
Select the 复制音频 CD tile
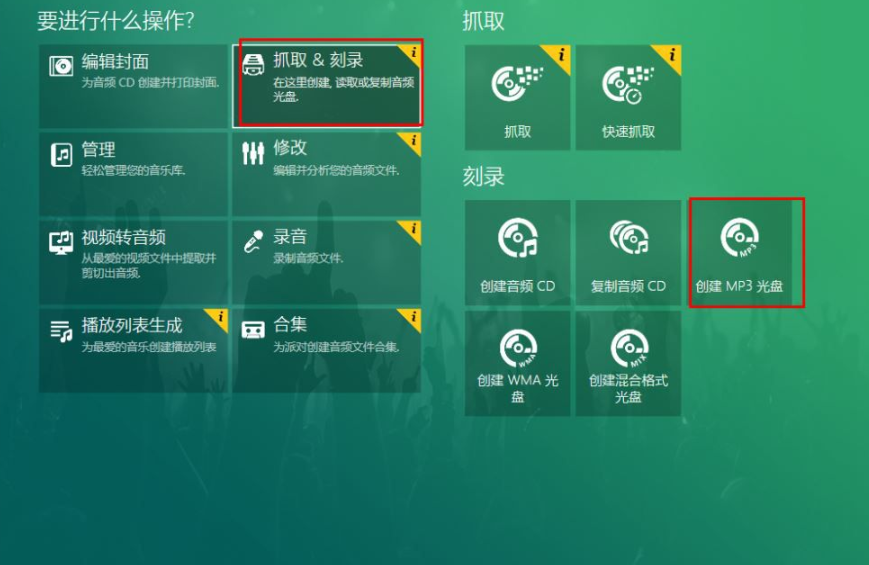(628, 252)
